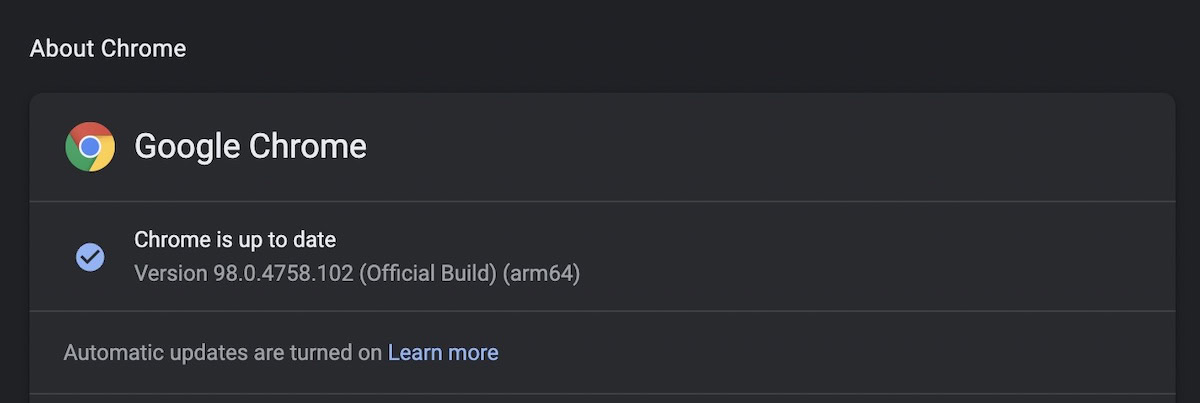Click the word Google in the card title

pos(187,147)
